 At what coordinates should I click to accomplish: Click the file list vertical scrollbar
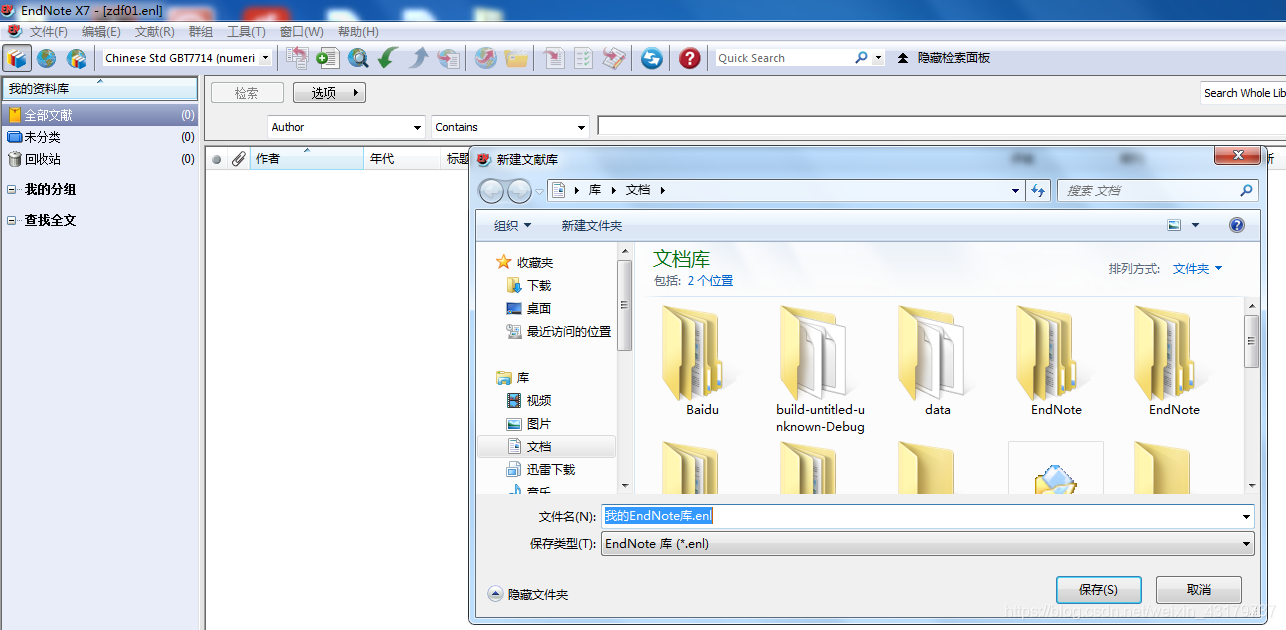pyautogui.click(x=1251, y=395)
